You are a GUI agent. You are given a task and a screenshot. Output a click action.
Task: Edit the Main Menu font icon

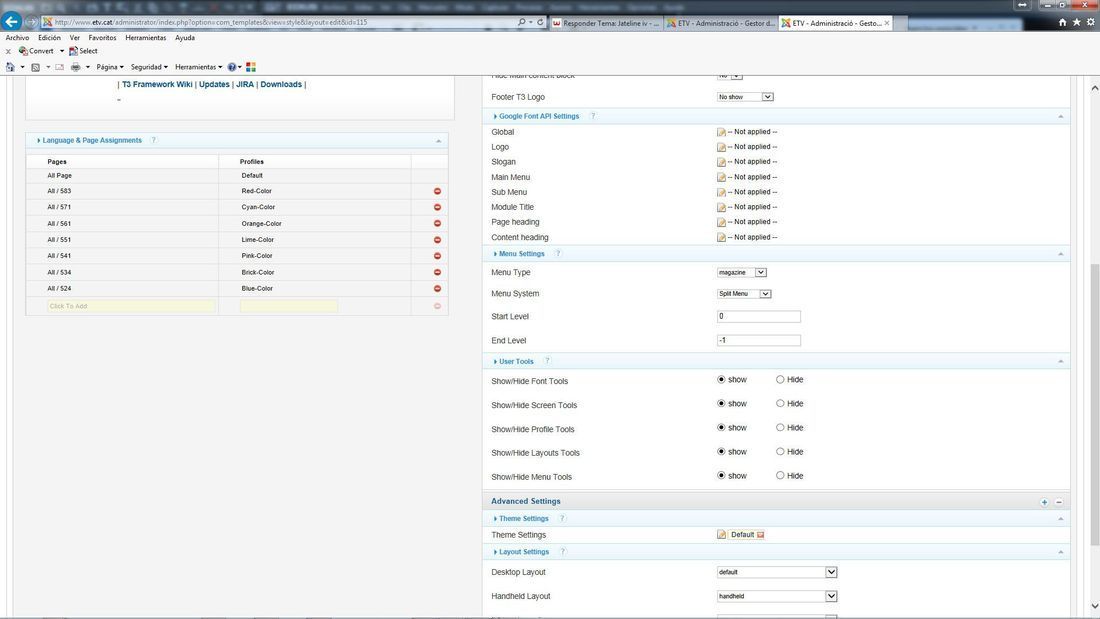[x=721, y=178]
